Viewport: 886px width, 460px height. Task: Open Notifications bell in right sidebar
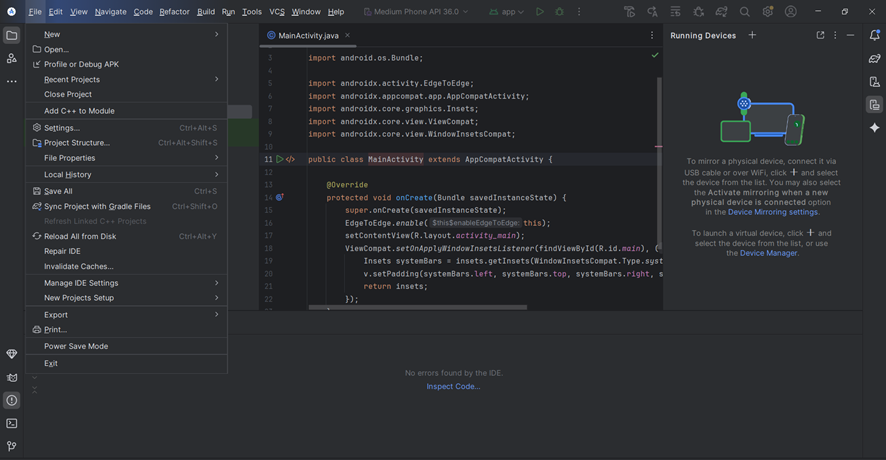(874, 35)
